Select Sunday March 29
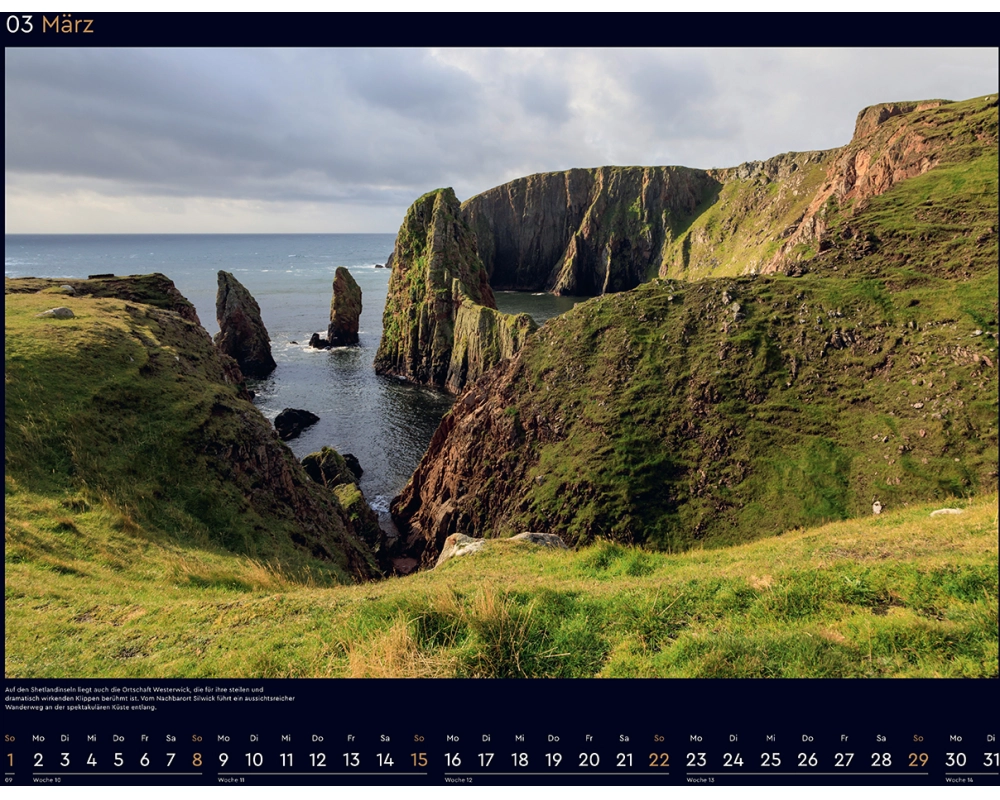Viewport: 1000px width, 800px height. point(918,760)
